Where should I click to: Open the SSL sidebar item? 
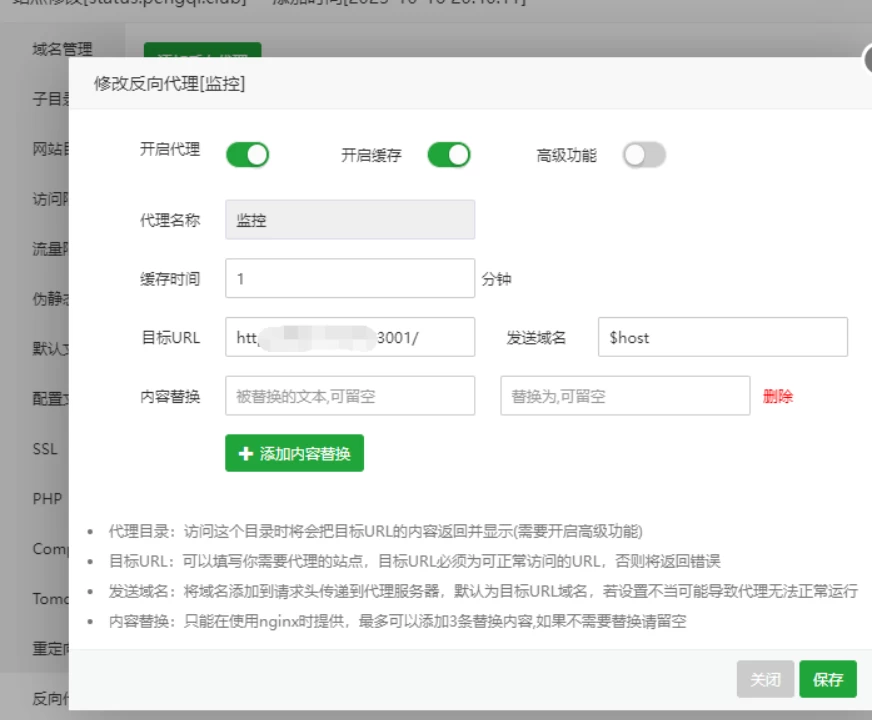[45, 449]
